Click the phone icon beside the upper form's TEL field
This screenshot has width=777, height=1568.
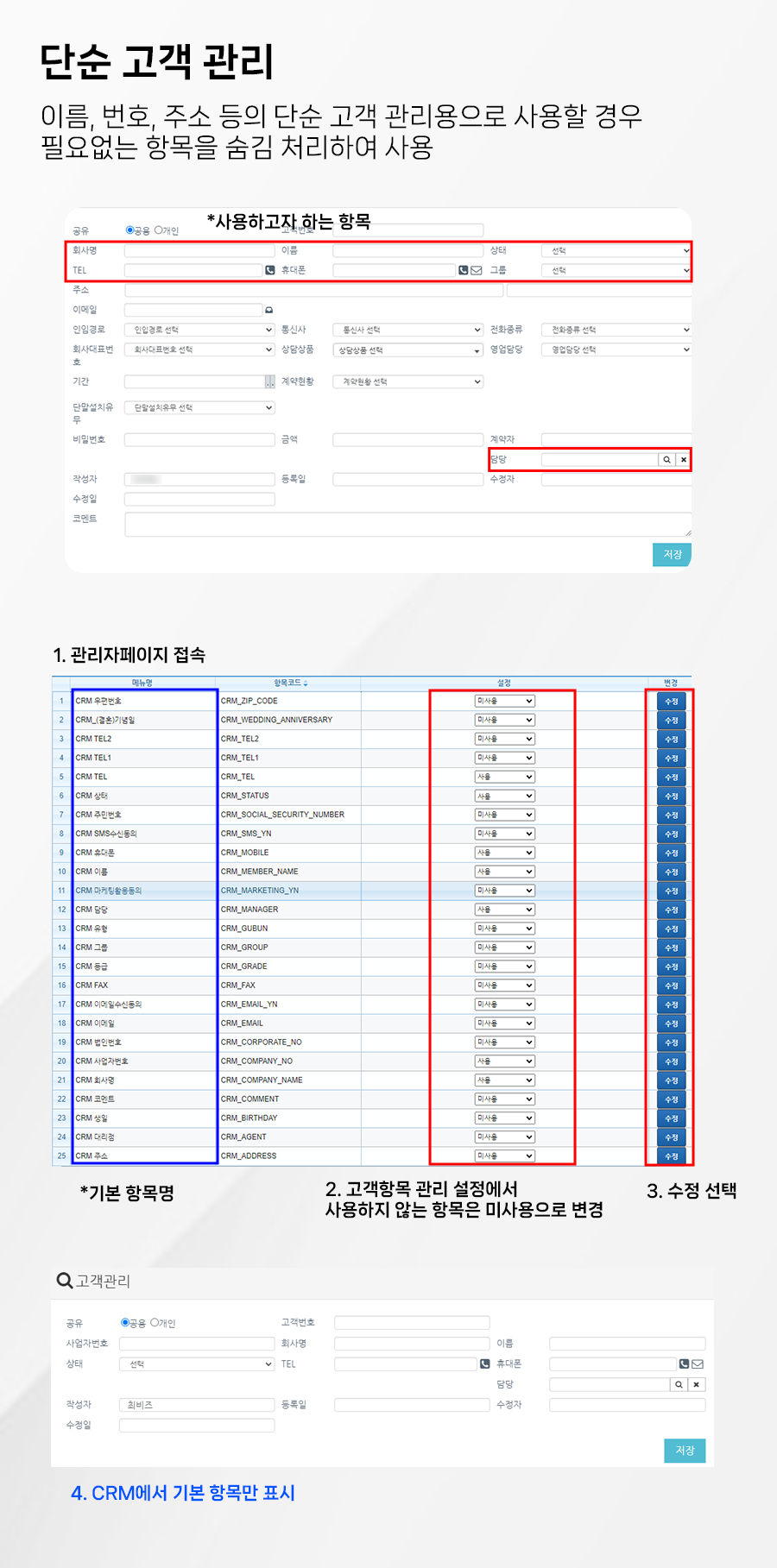[270, 270]
